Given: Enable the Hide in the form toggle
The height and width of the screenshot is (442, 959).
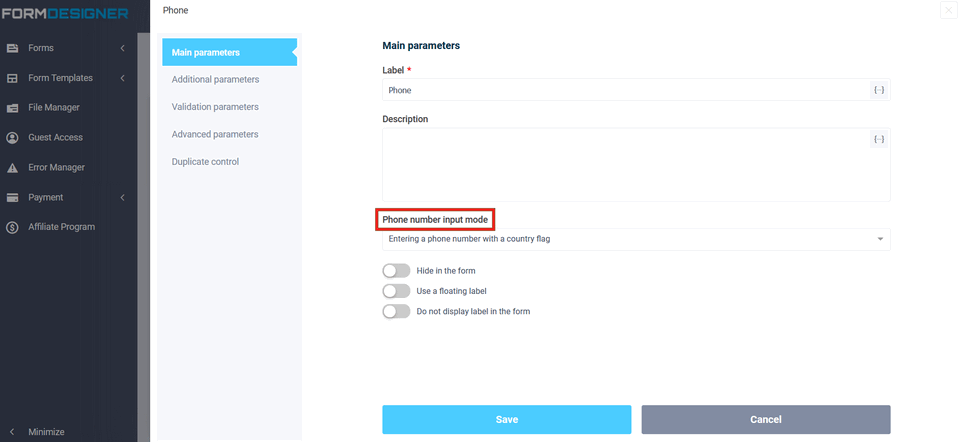Looking at the screenshot, I should point(396,271).
